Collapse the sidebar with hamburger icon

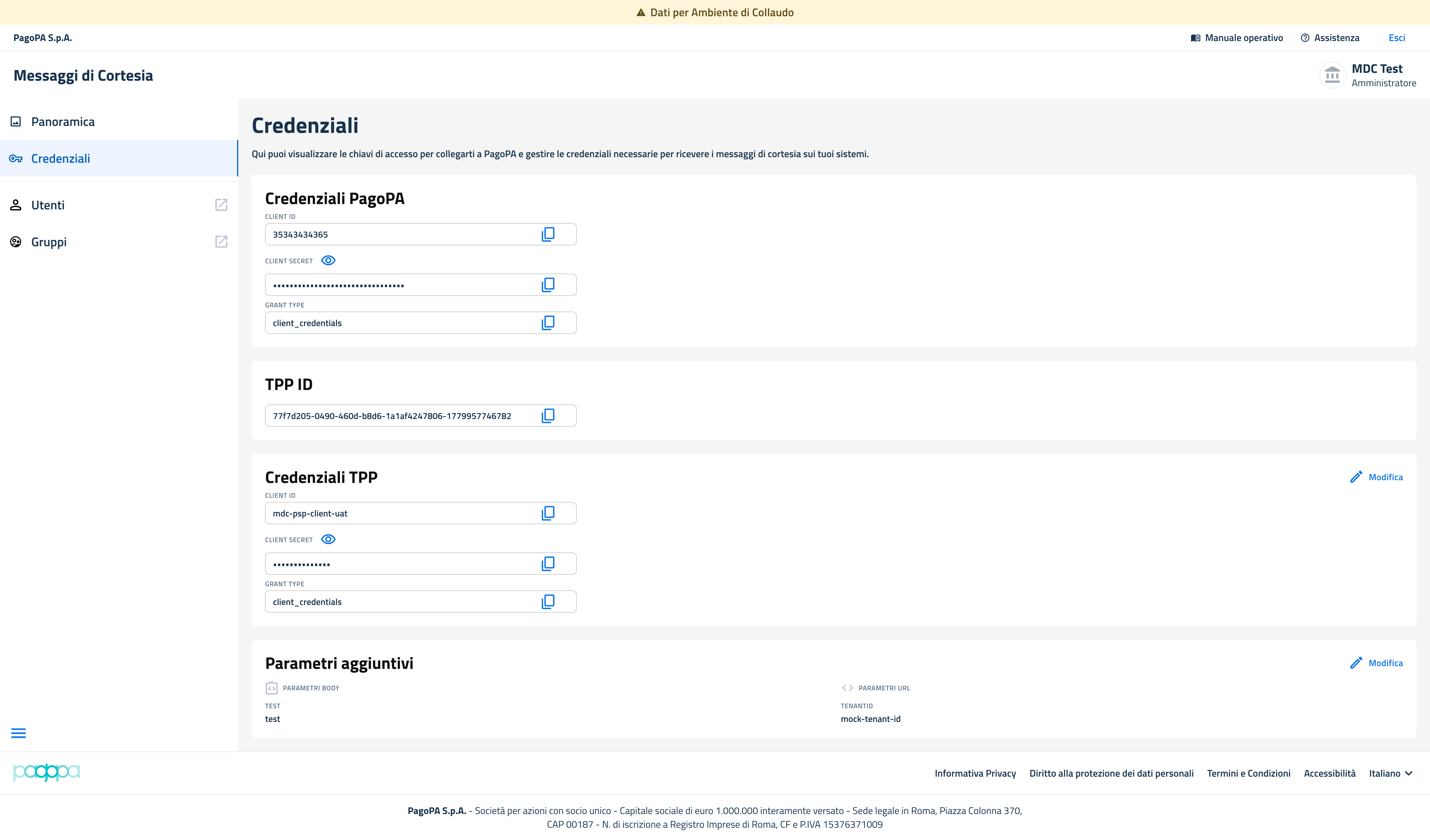tap(19, 733)
